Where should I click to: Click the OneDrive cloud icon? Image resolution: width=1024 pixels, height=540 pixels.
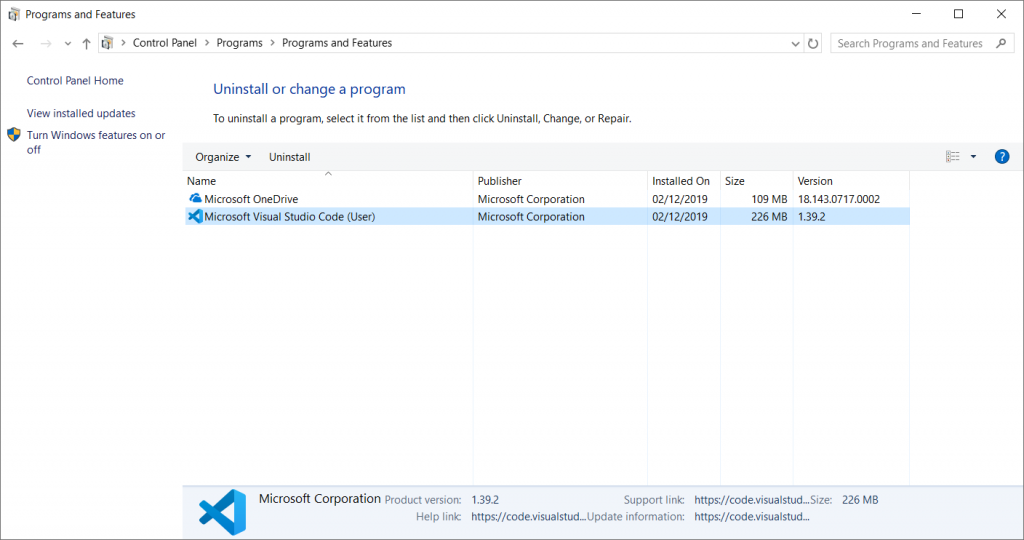pyautogui.click(x=195, y=198)
